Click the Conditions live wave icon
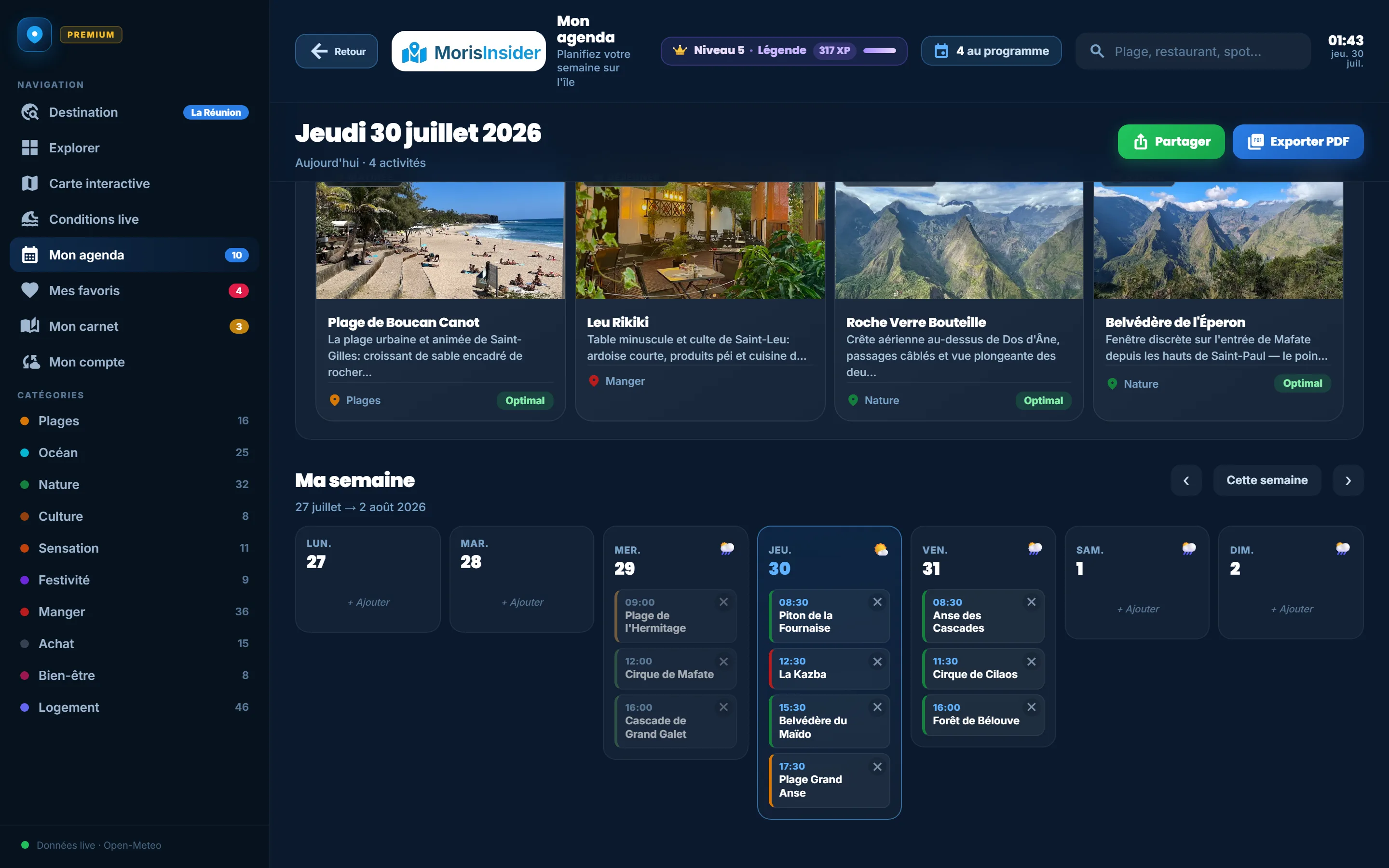 click(x=30, y=219)
